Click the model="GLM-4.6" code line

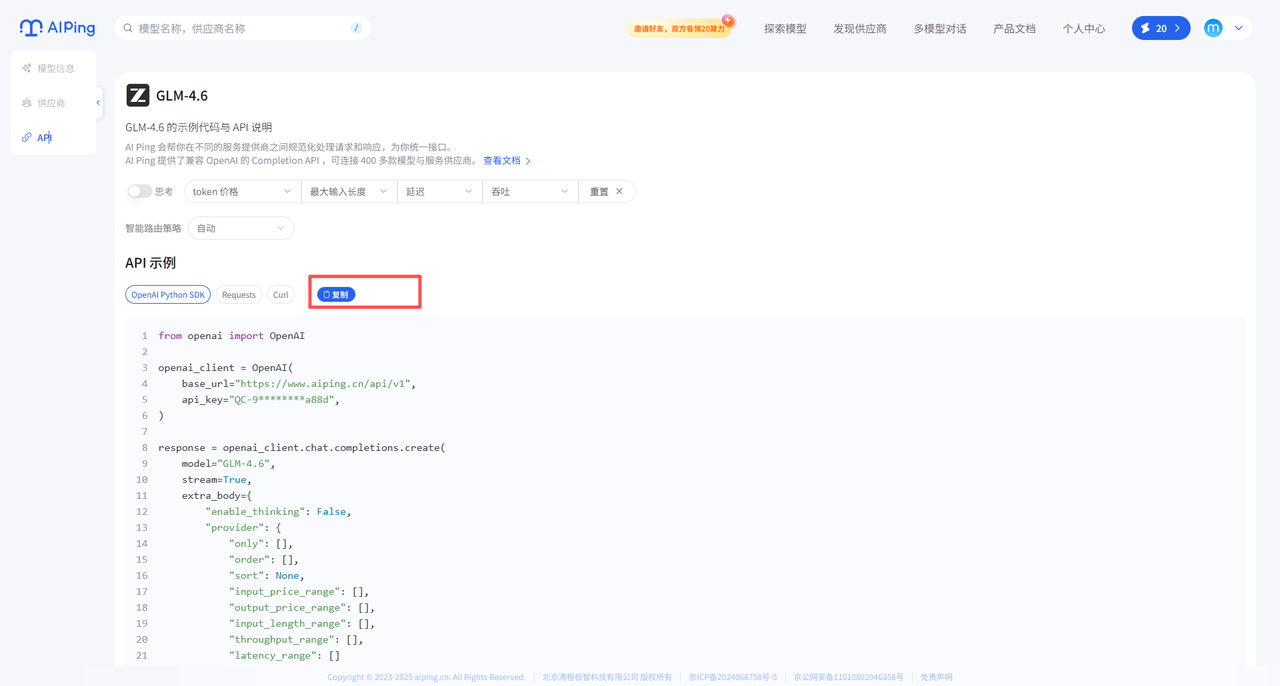[x=228, y=464]
